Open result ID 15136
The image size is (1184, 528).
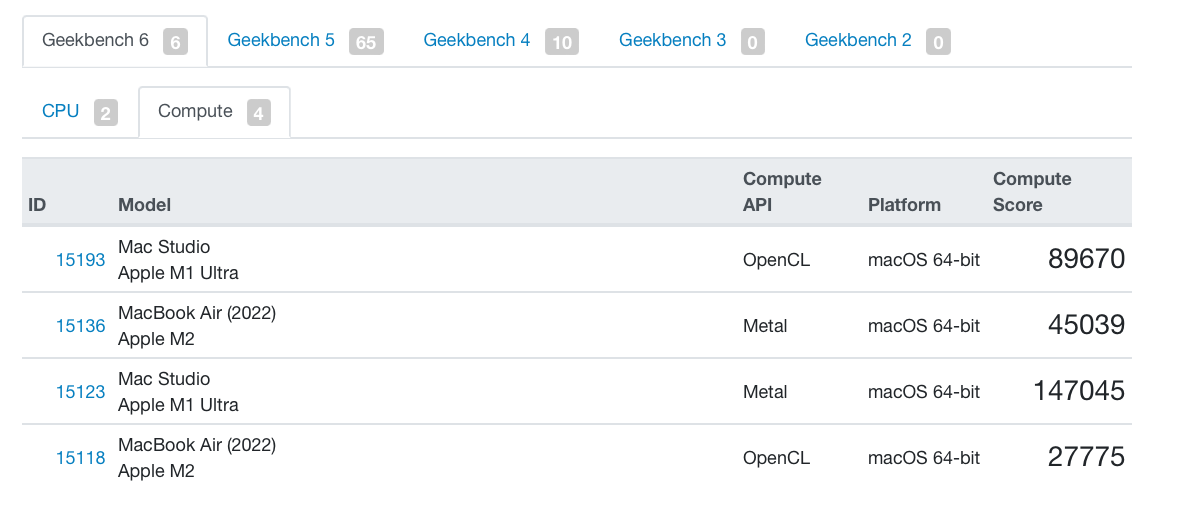click(x=81, y=326)
